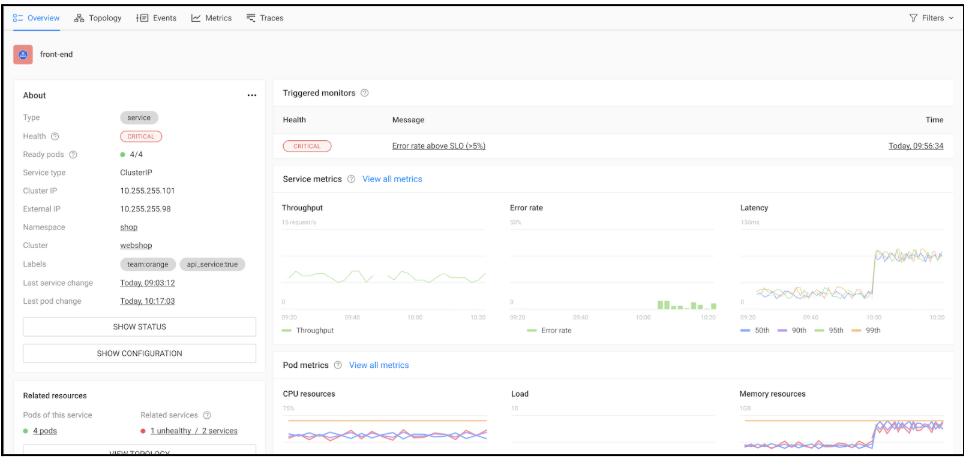
Task: Click the front-end service icon
Action: (23, 54)
